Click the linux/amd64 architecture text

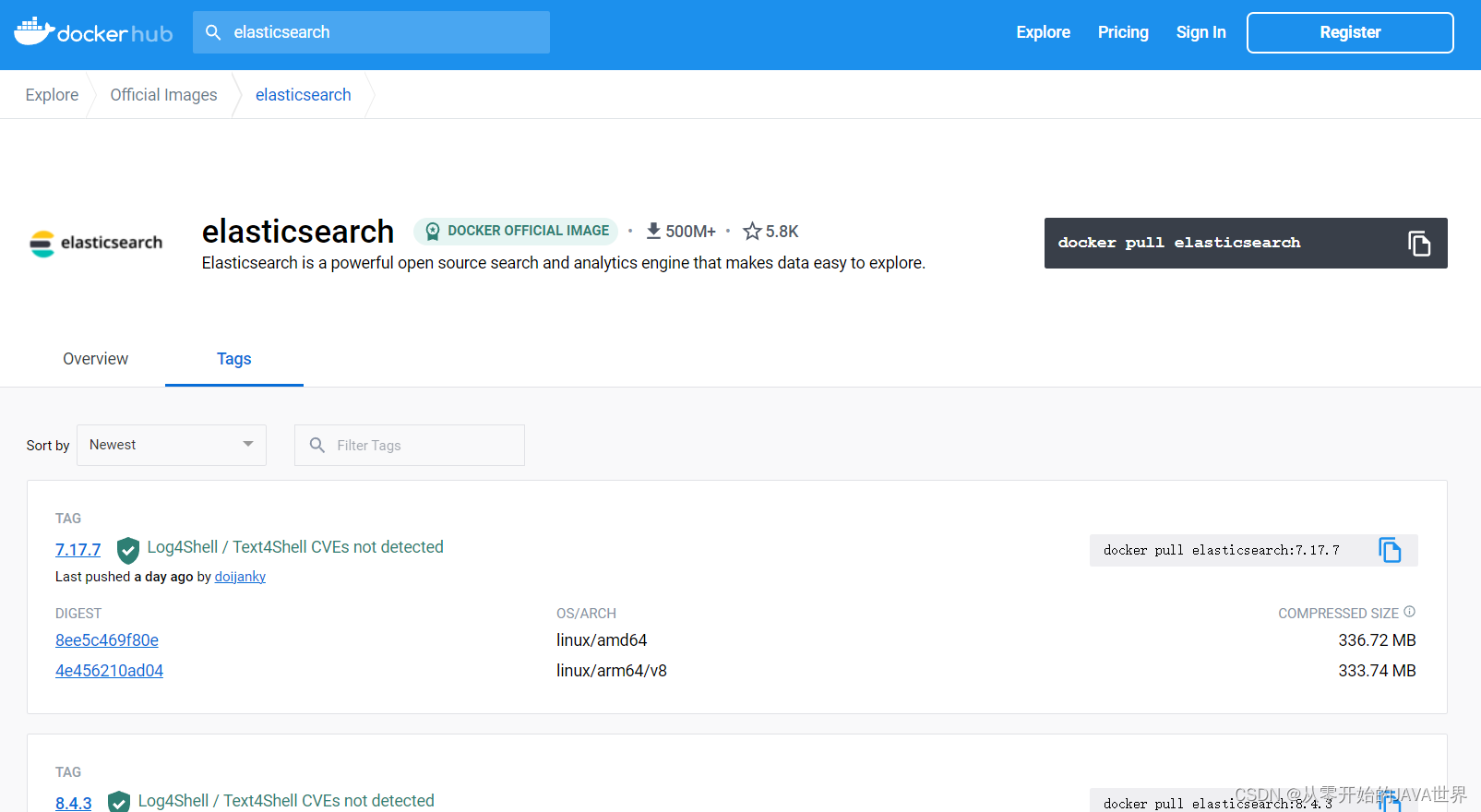602,640
